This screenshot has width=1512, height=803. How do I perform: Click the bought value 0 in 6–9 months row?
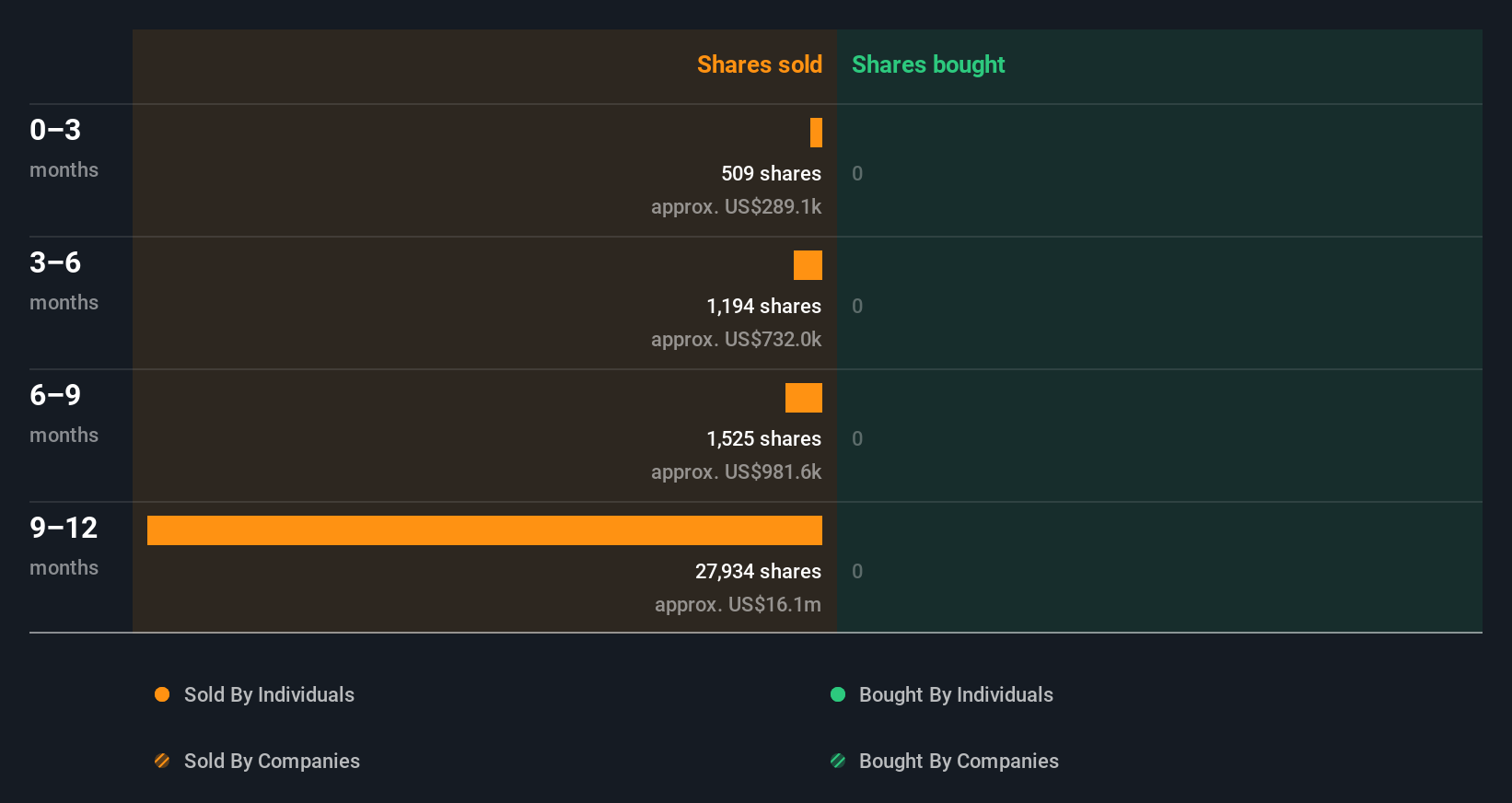pos(857,438)
